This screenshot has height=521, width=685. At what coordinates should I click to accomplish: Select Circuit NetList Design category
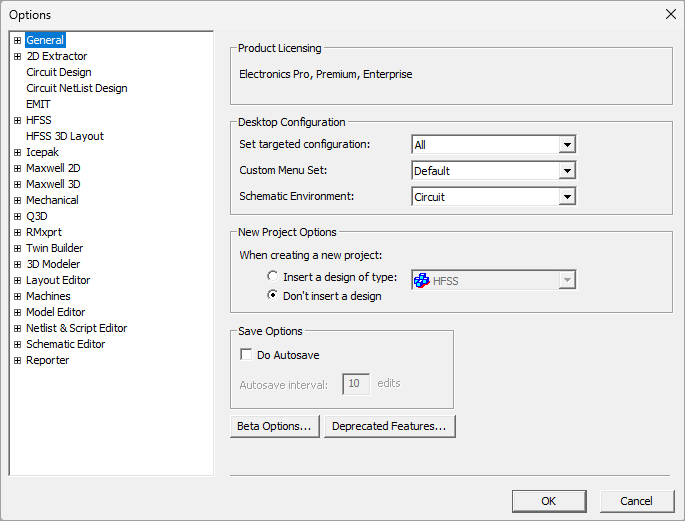pyautogui.click(x=76, y=88)
